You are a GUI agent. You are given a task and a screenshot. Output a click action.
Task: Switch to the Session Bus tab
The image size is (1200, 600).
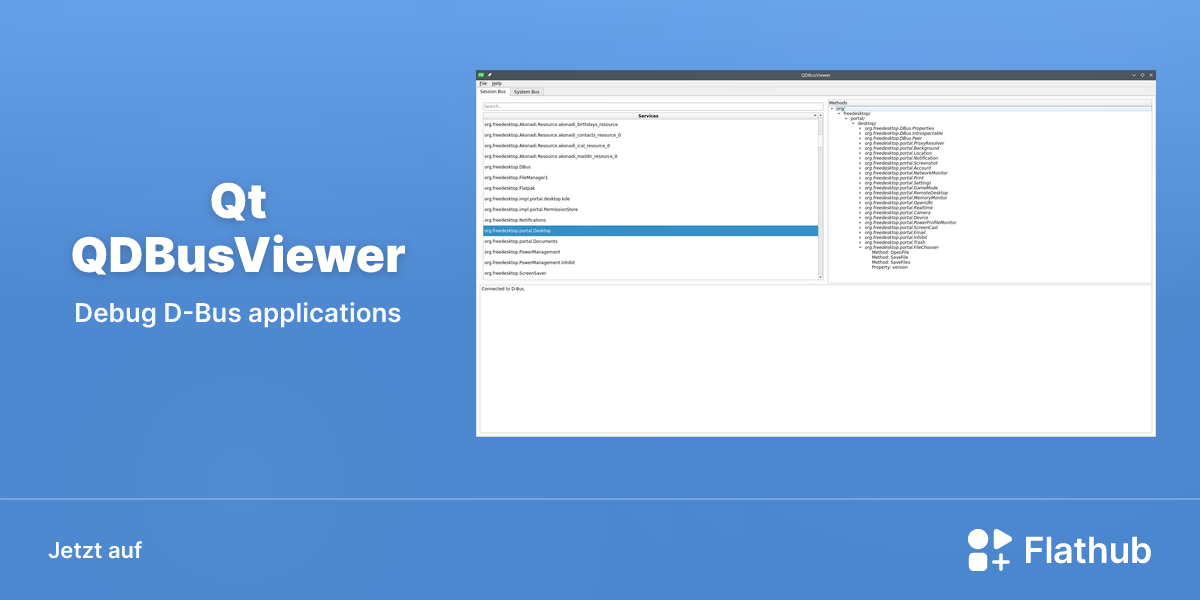493,91
